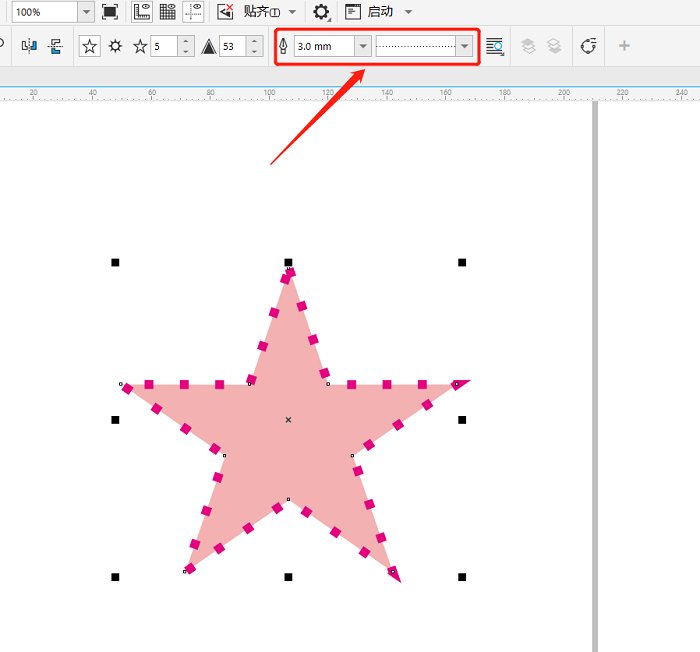Click the star points value field
Image resolution: width=700 pixels, height=652 pixels.
tap(164, 46)
